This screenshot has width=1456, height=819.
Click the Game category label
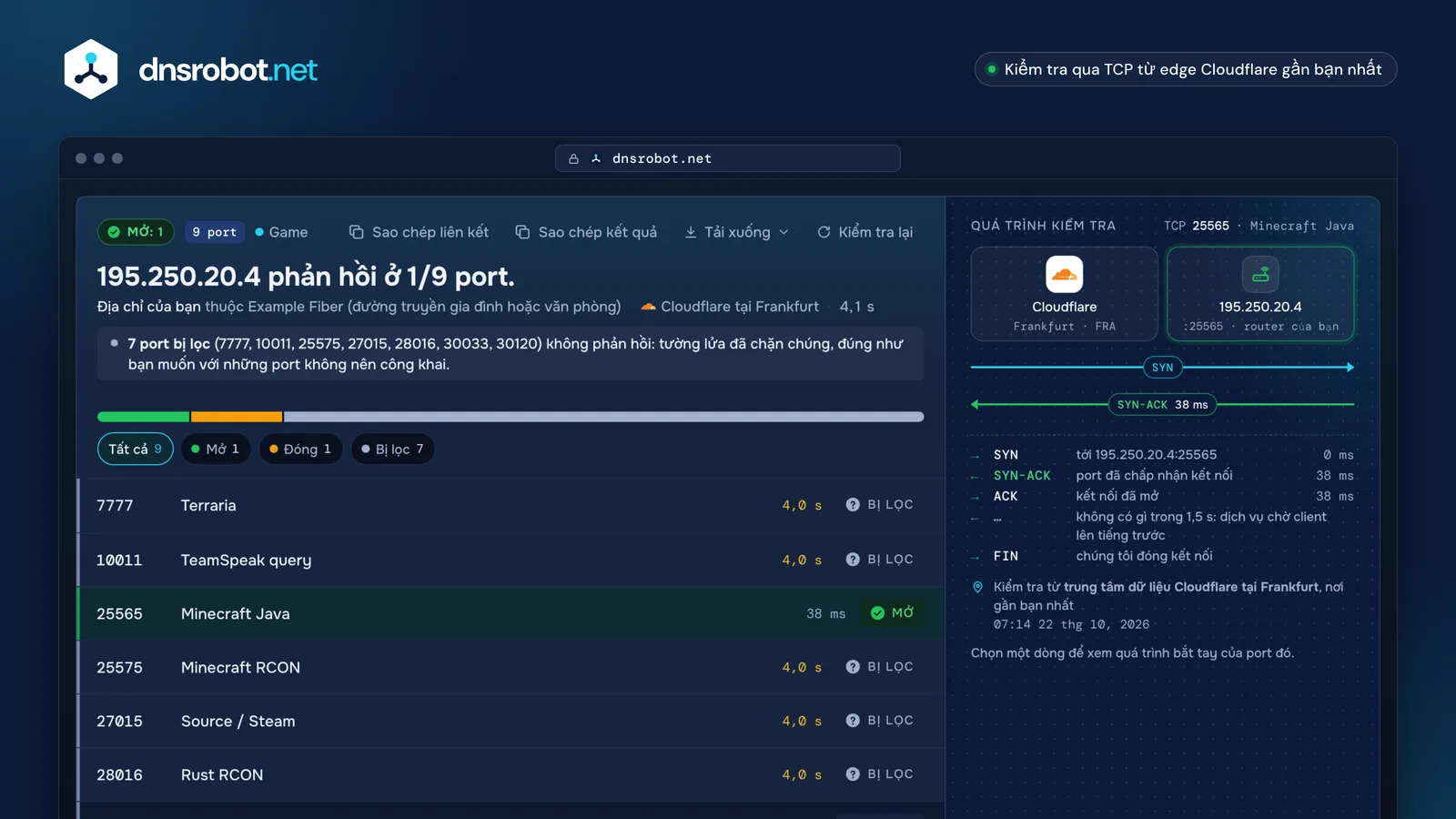[x=282, y=232]
